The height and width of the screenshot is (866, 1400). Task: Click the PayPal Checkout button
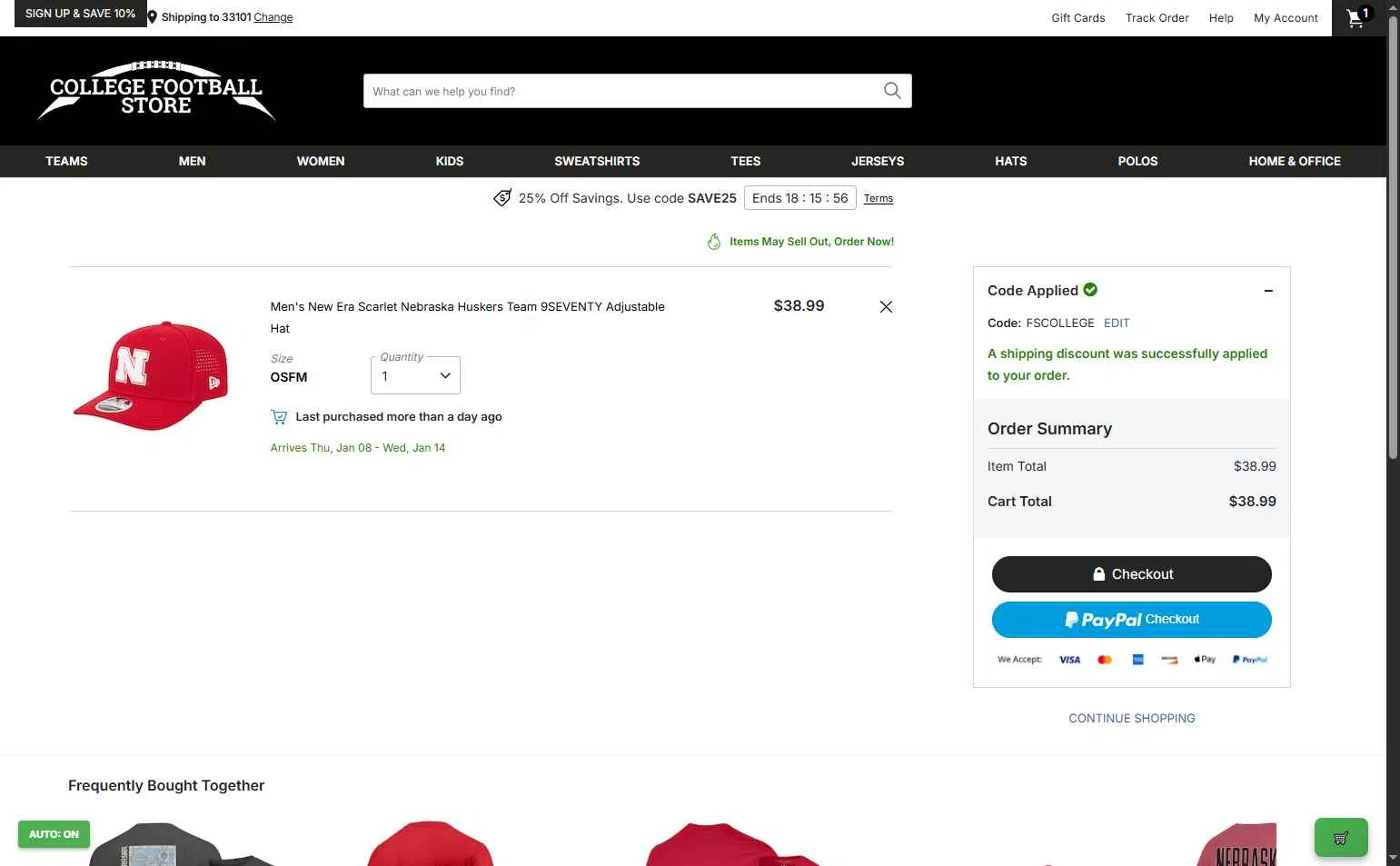(x=1132, y=620)
